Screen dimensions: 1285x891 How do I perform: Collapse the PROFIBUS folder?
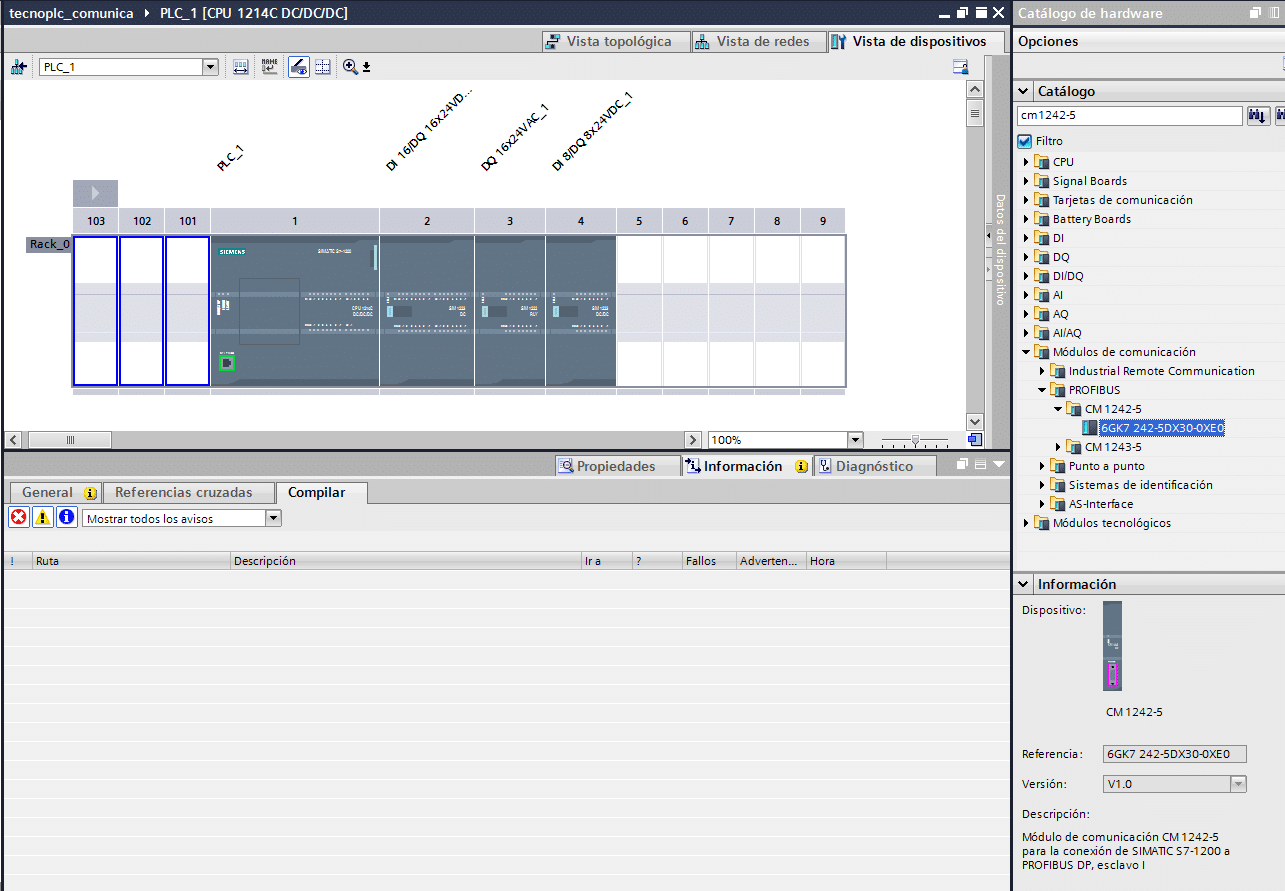click(x=1042, y=390)
